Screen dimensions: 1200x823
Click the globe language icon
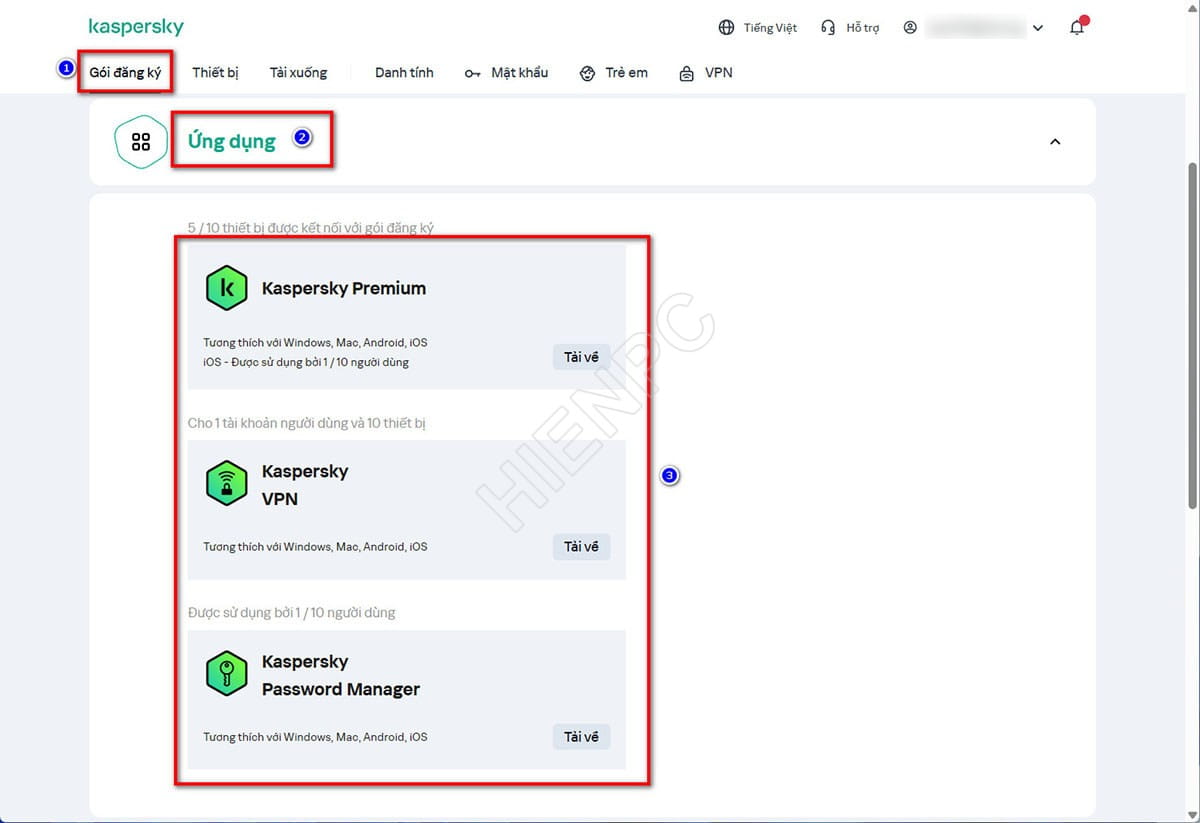point(727,28)
